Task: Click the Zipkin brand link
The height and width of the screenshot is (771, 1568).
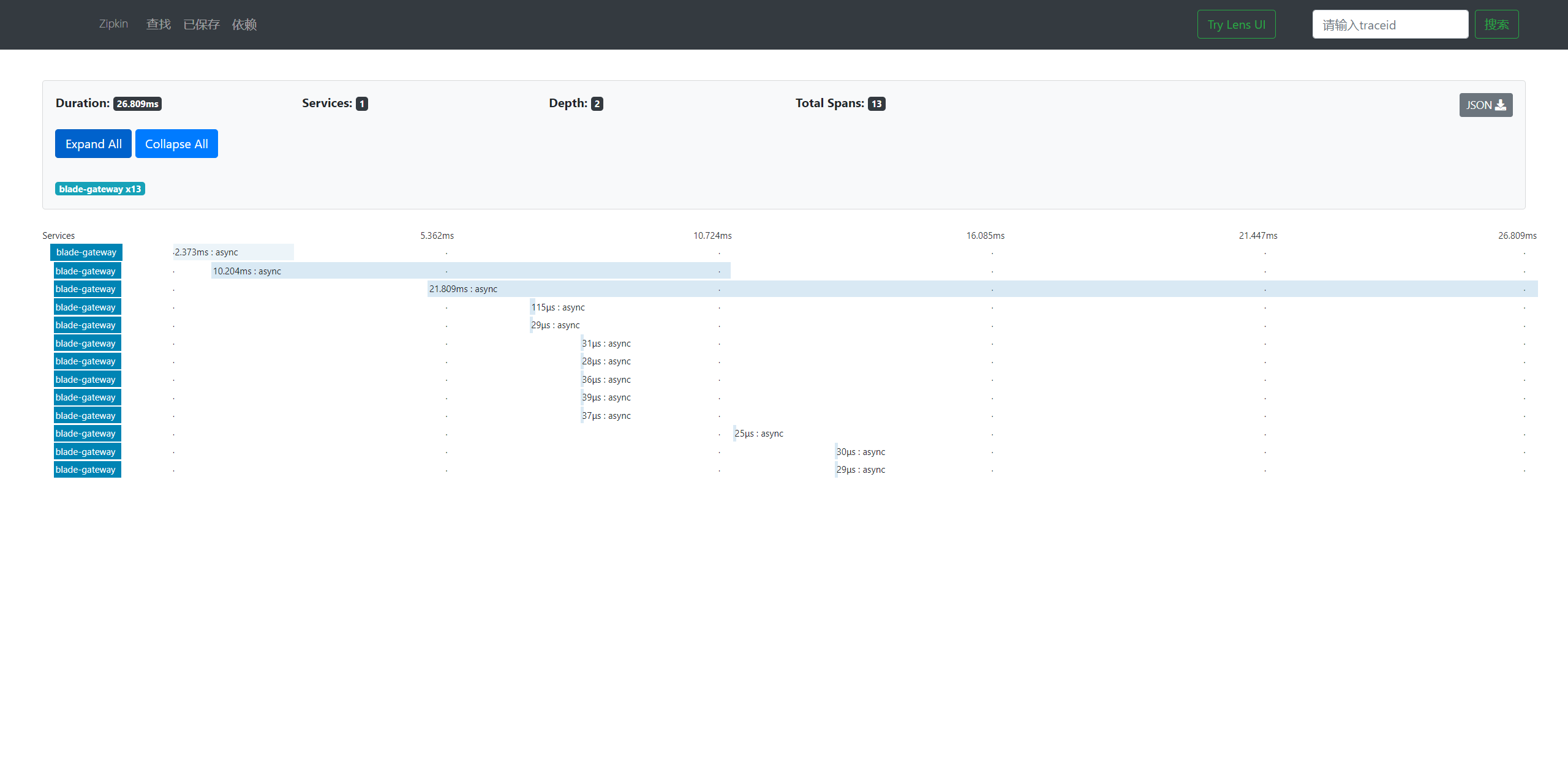Action: [113, 24]
